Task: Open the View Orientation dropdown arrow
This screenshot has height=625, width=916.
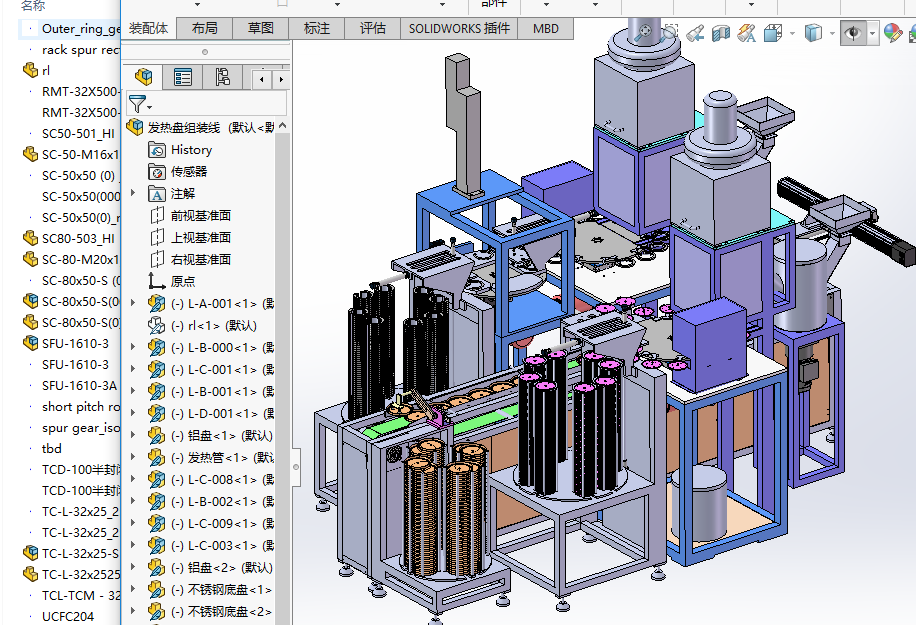Action: [x=792, y=34]
